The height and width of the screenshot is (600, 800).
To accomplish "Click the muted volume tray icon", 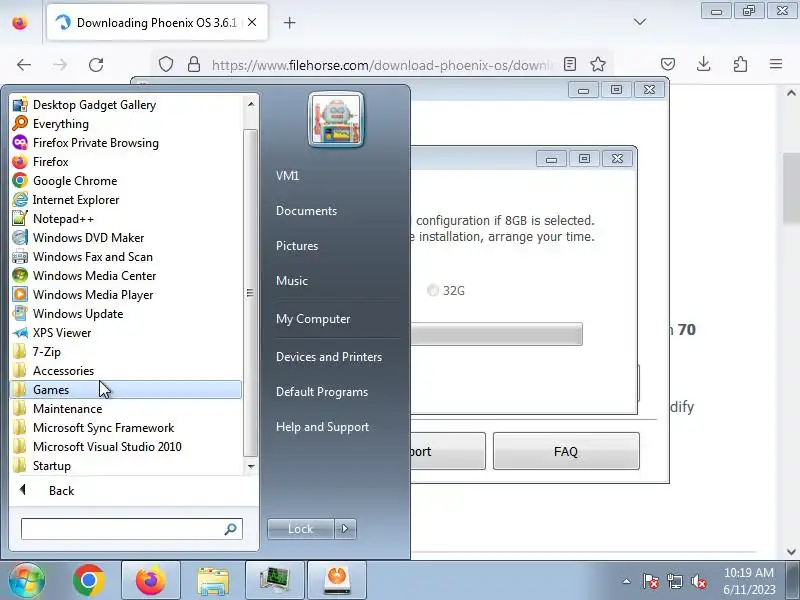I will (698, 581).
